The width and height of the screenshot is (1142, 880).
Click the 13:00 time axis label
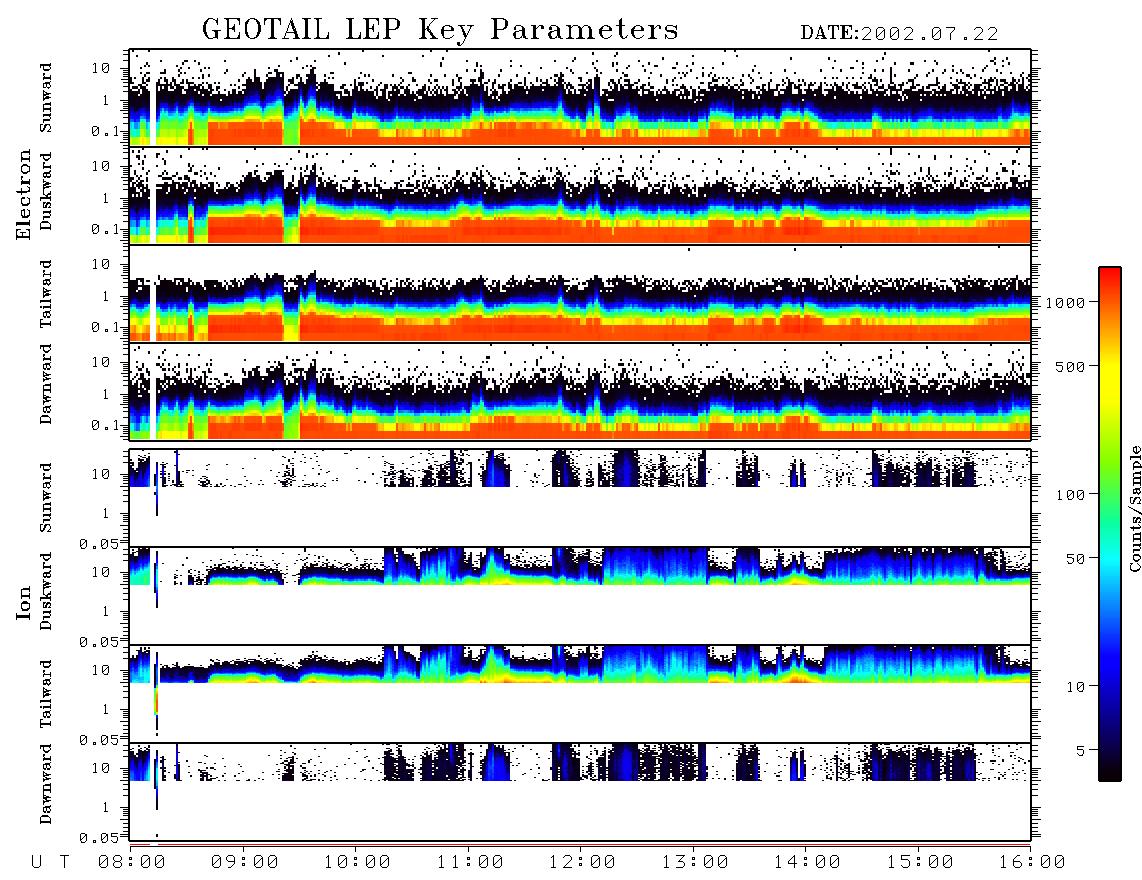695,862
